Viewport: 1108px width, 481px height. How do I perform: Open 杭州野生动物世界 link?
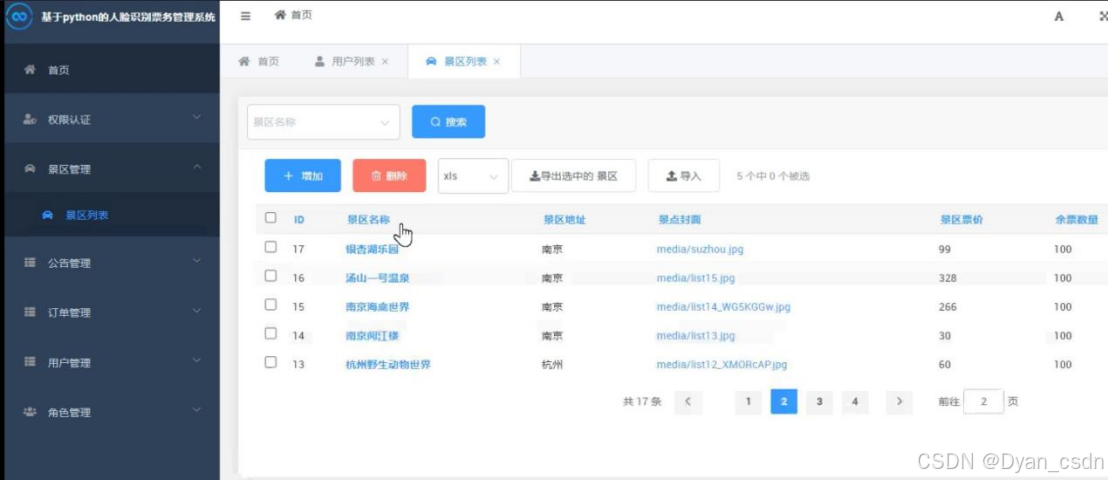(388, 364)
